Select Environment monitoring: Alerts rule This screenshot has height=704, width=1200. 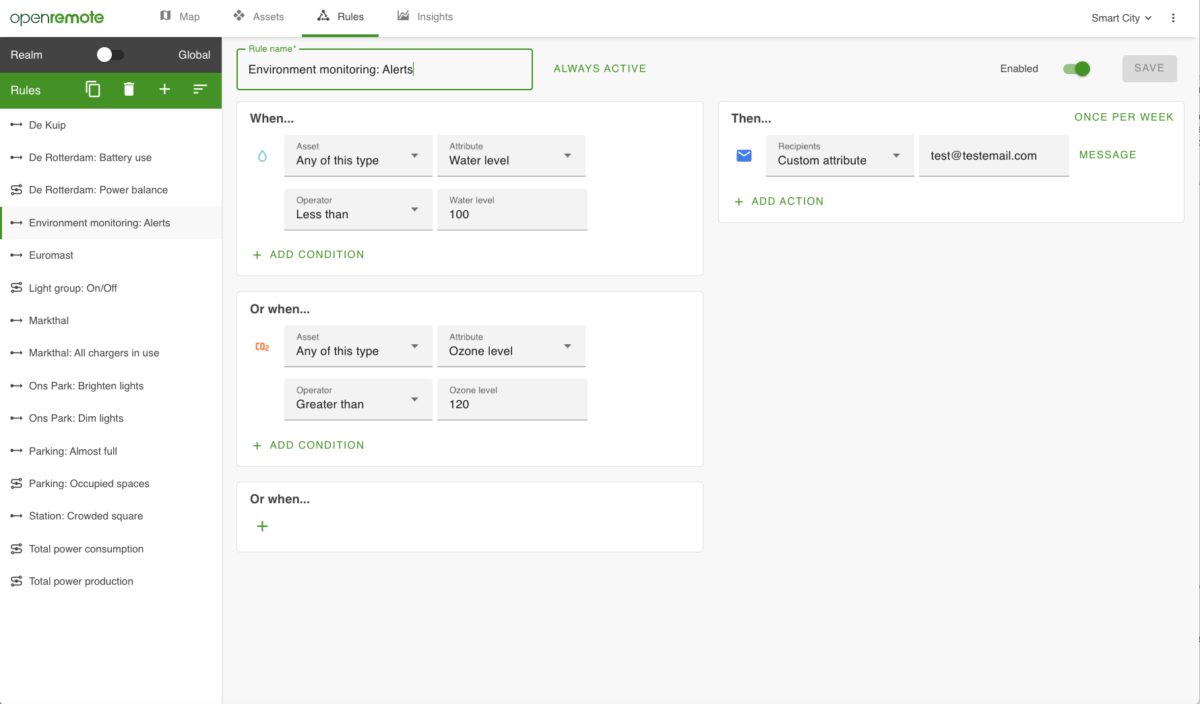(x=111, y=223)
